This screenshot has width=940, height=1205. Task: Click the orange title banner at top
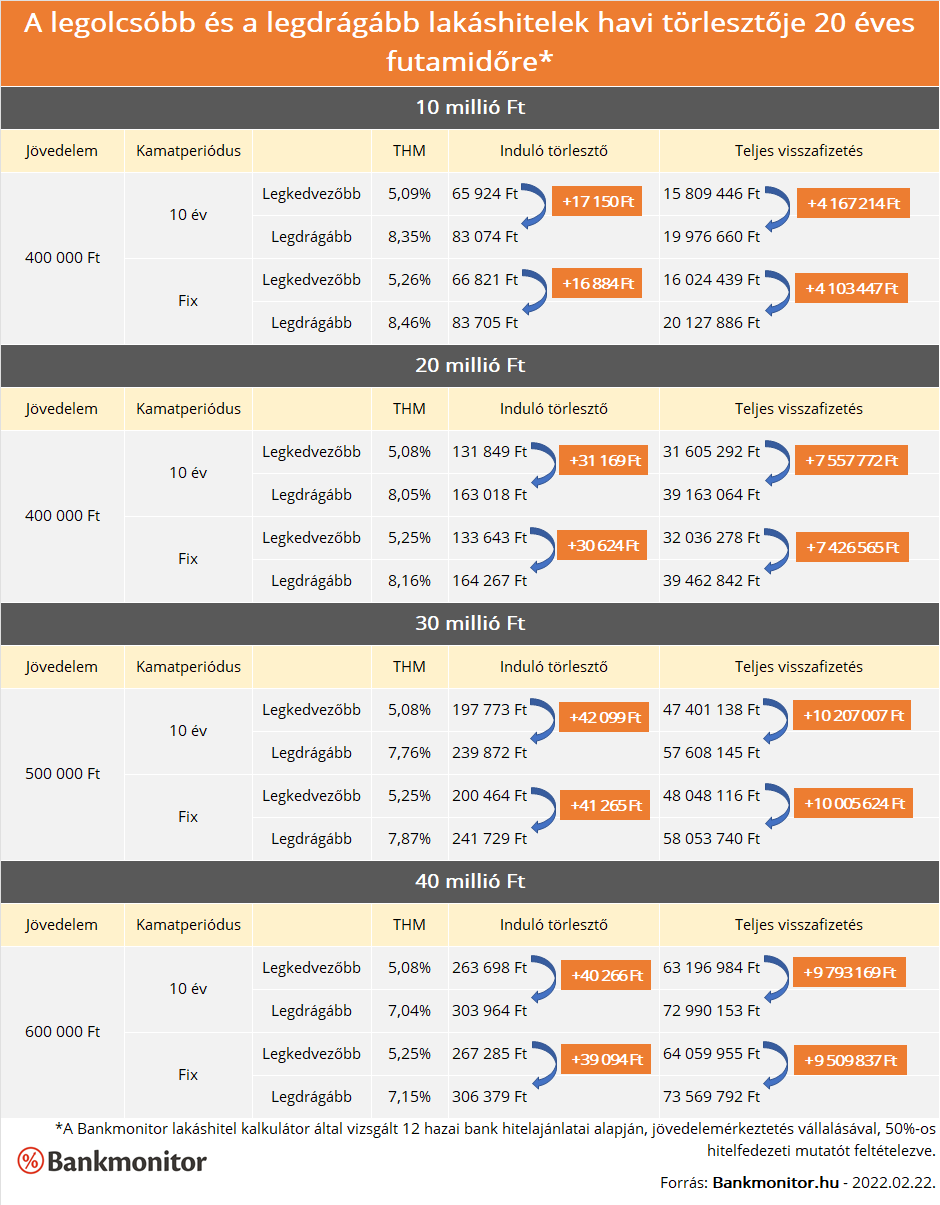(x=470, y=43)
